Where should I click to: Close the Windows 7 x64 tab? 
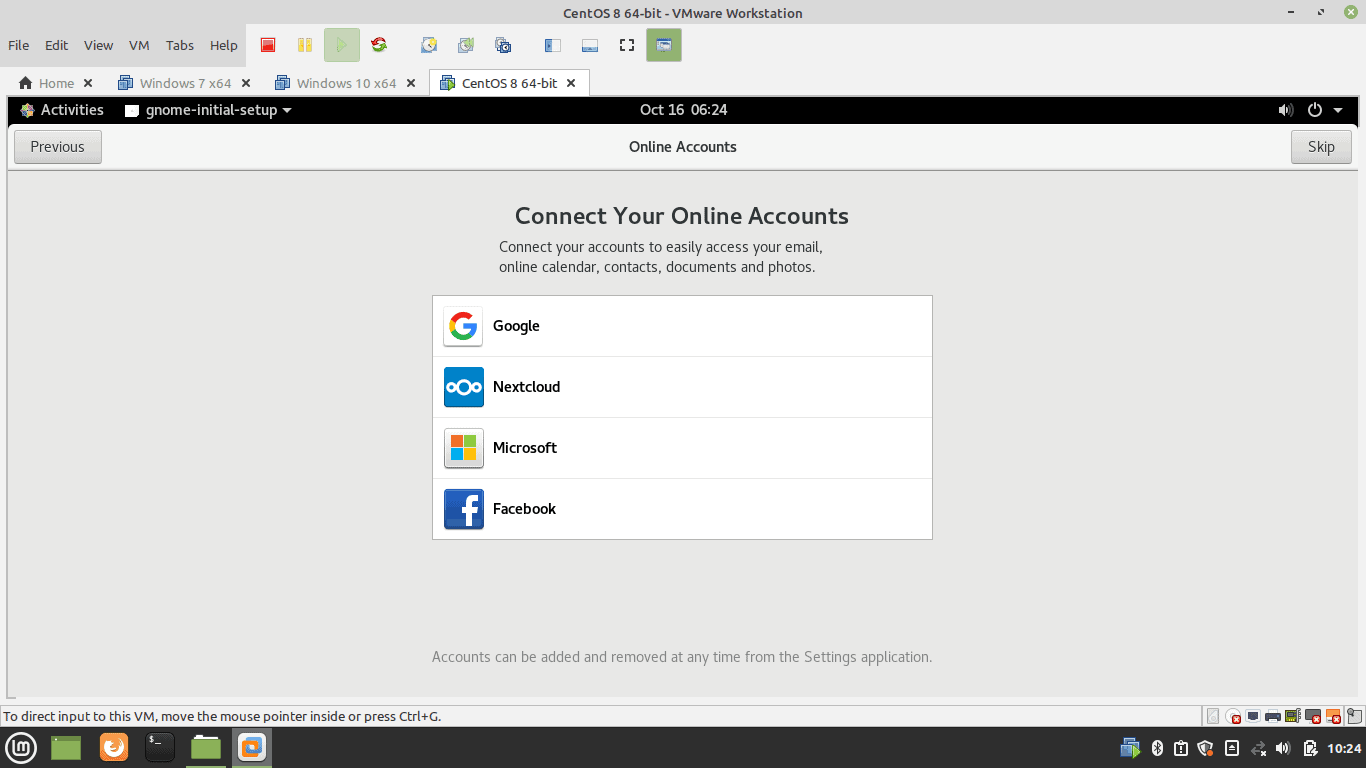(246, 83)
